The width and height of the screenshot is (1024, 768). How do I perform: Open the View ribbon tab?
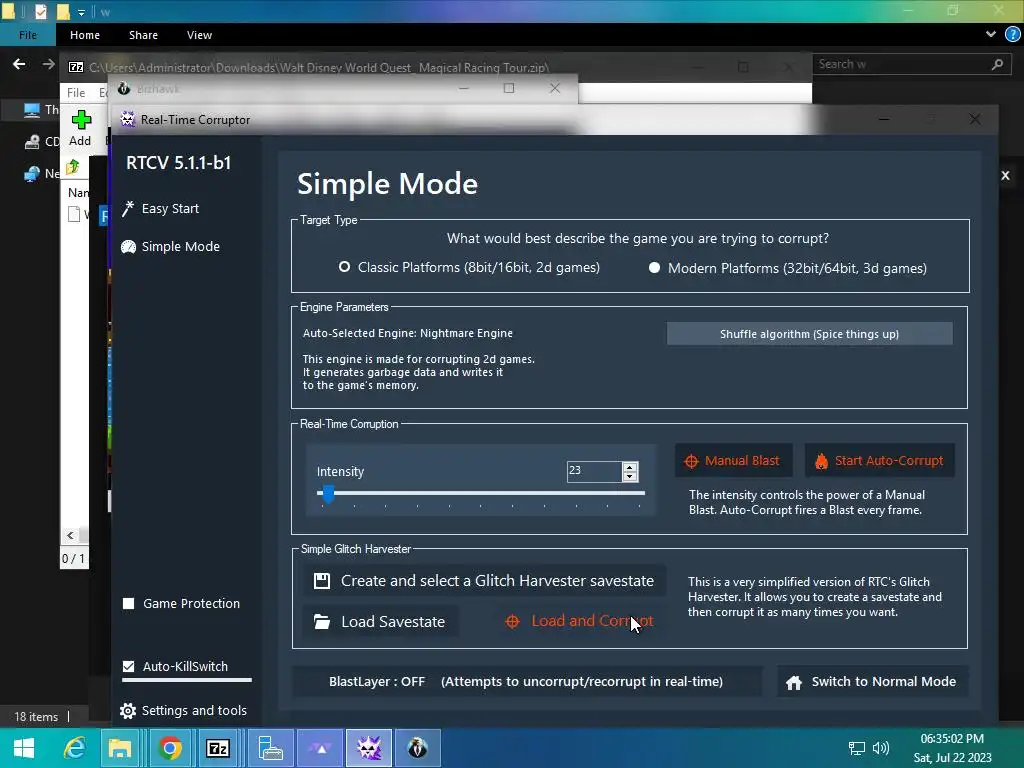(199, 35)
